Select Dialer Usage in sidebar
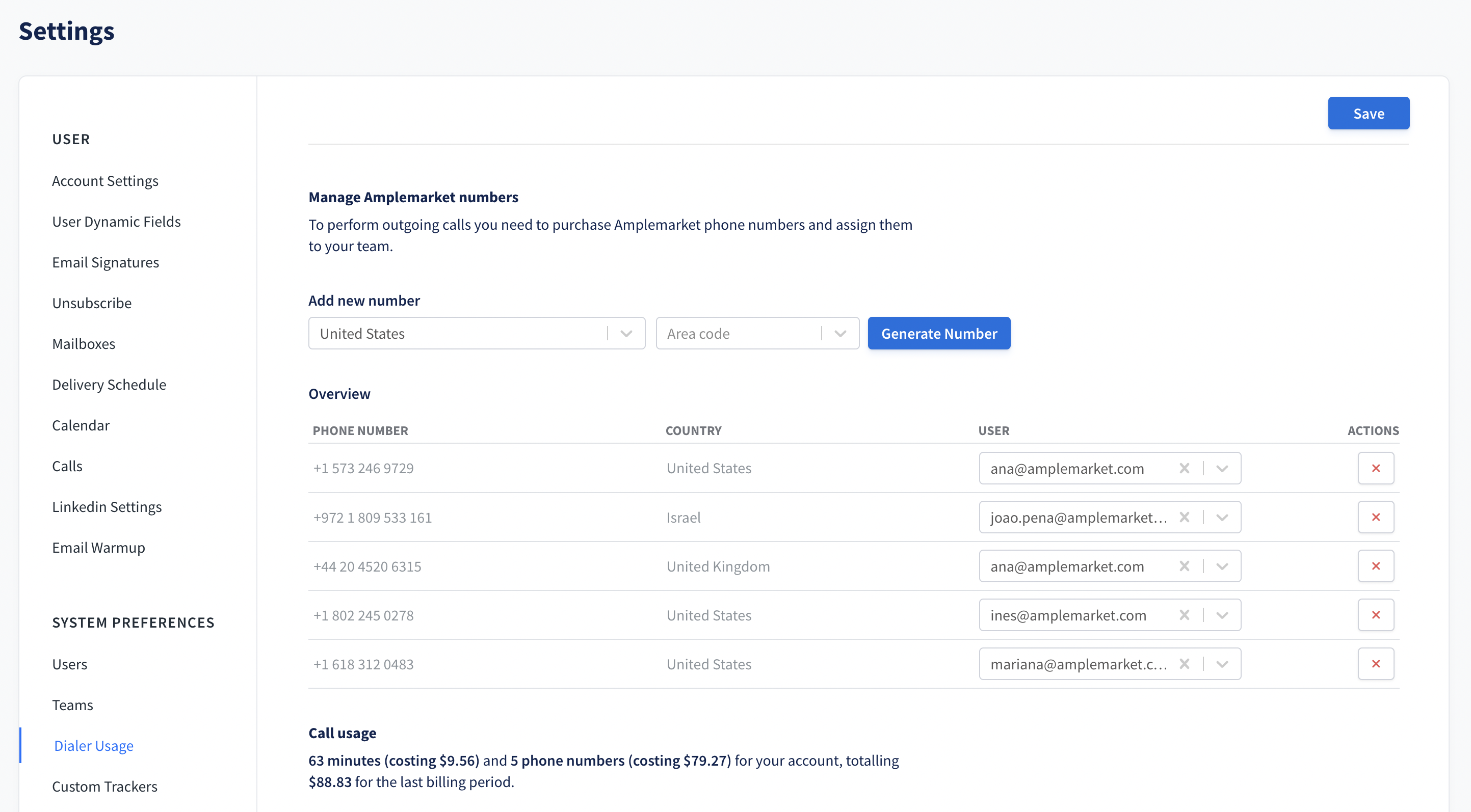 click(94, 746)
